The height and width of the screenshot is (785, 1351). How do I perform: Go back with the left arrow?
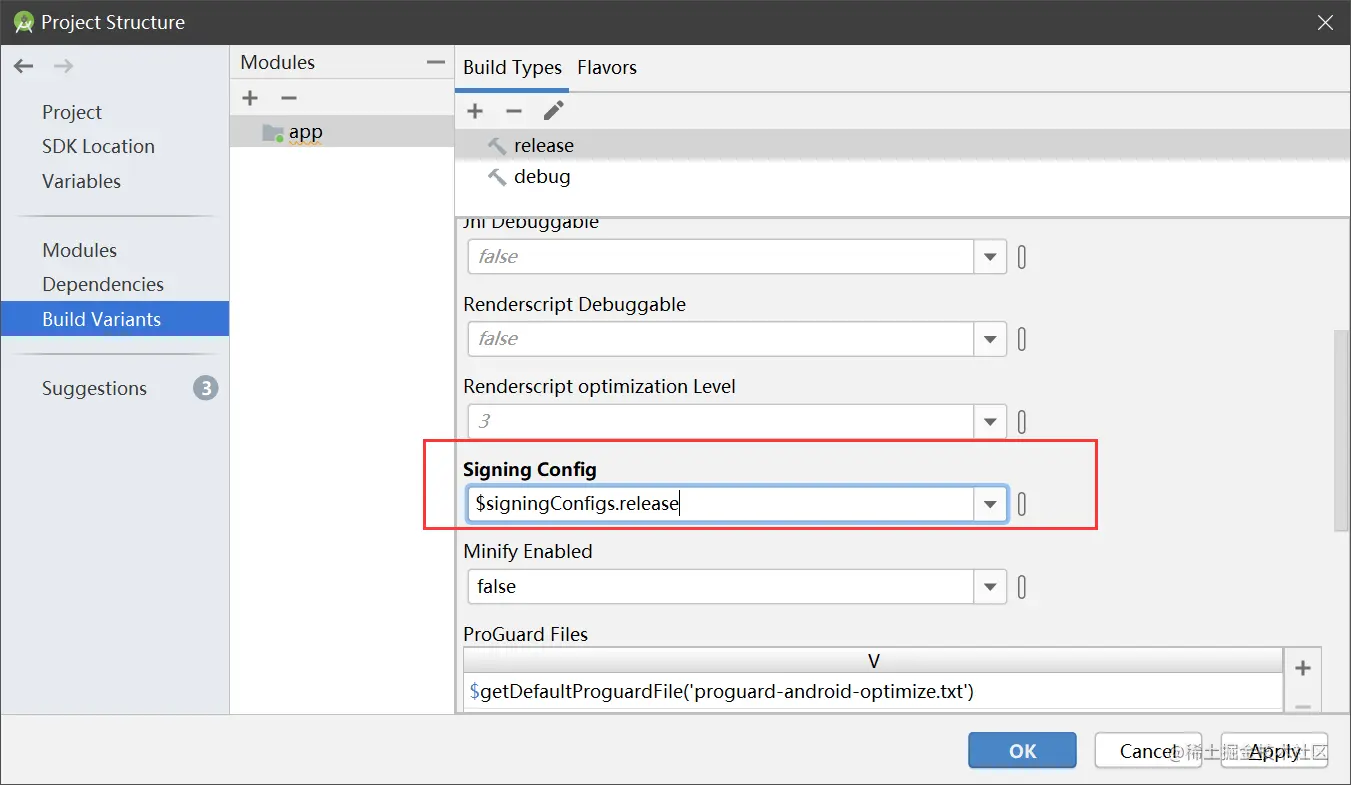(x=23, y=67)
